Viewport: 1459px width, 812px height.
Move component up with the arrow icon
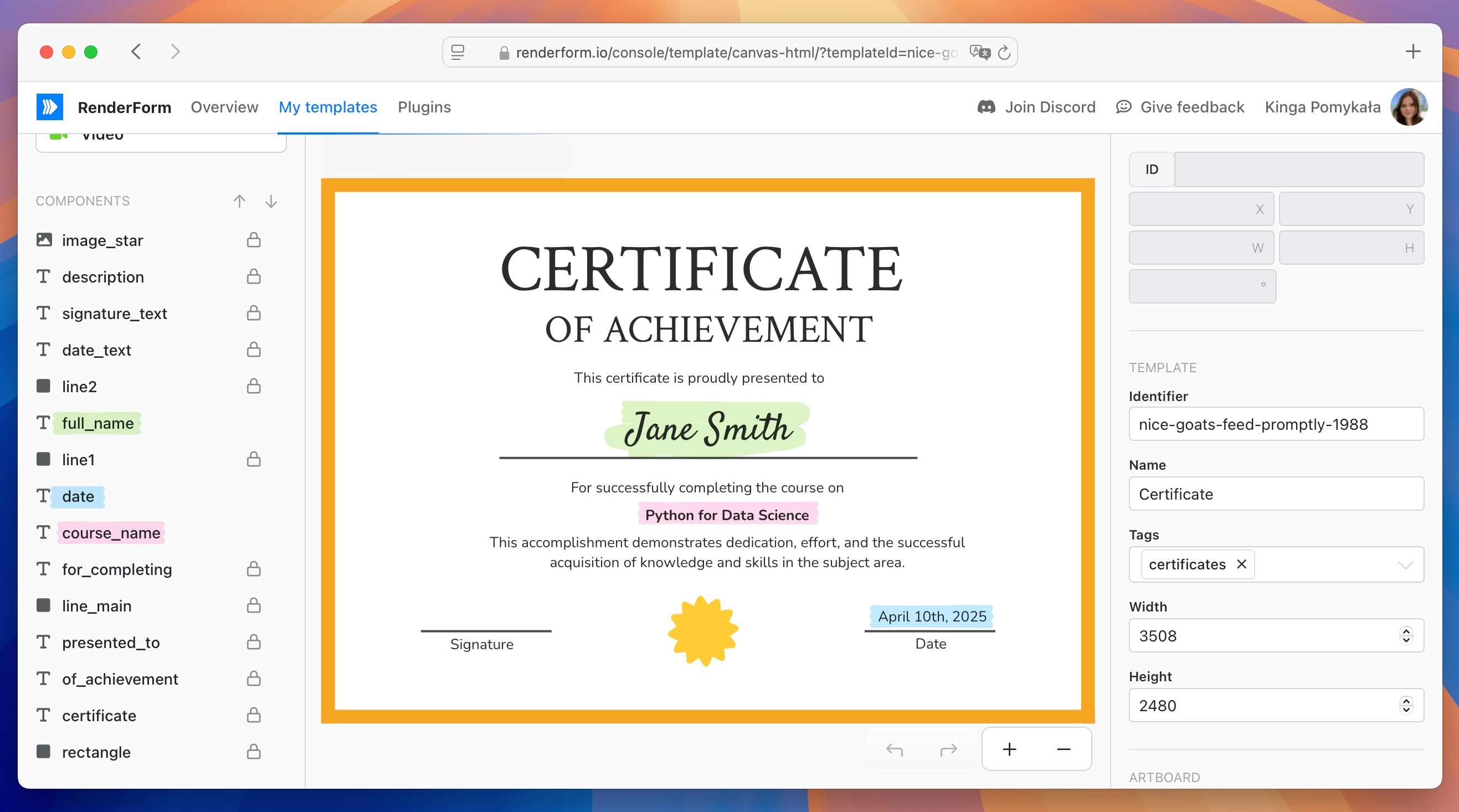(240, 201)
